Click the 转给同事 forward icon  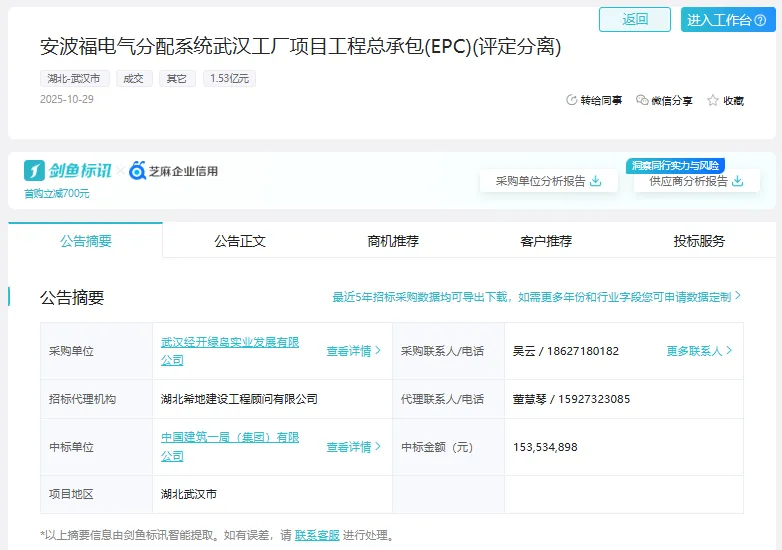tap(572, 101)
